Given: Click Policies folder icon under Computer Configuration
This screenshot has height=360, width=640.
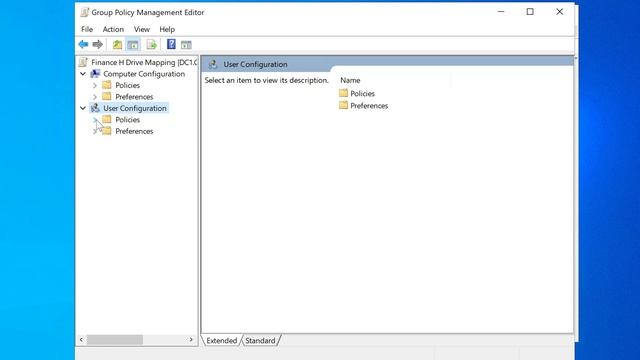Looking at the screenshot, I should 107,85.
